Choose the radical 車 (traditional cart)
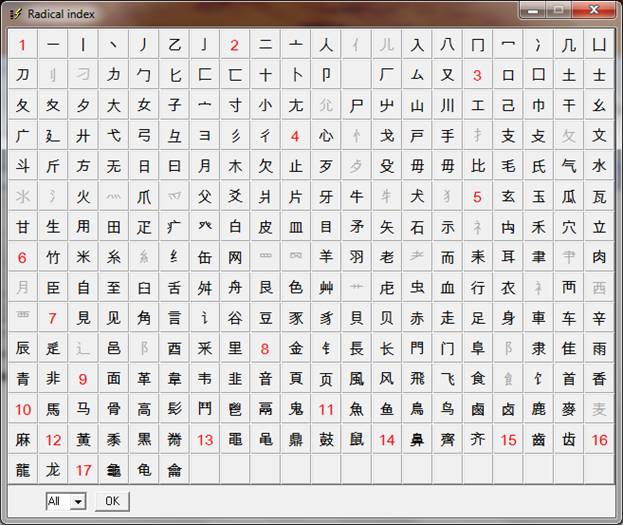 (538, 318)
